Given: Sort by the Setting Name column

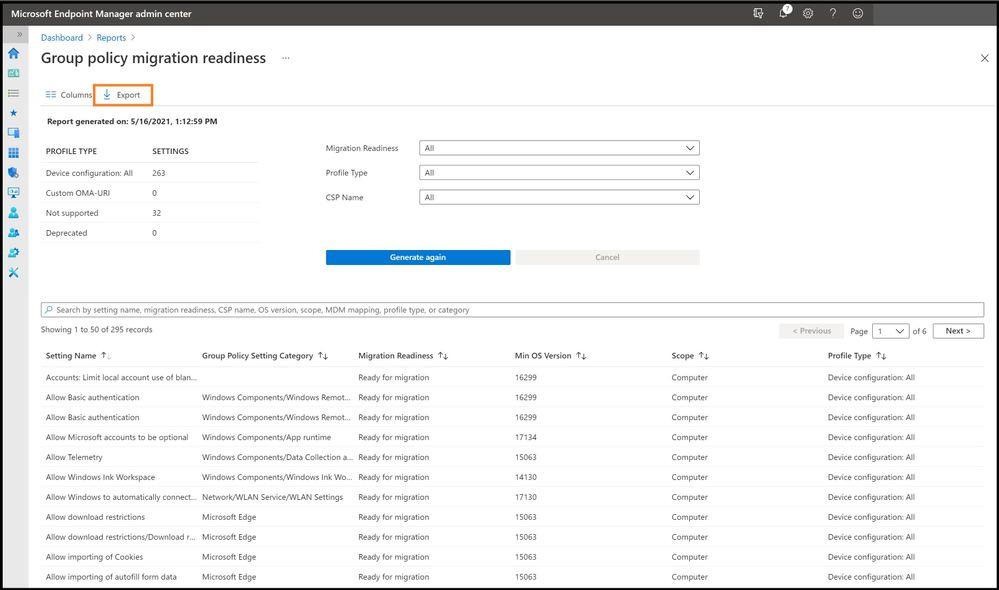Looking at the screenshot, I should (78, 356).
